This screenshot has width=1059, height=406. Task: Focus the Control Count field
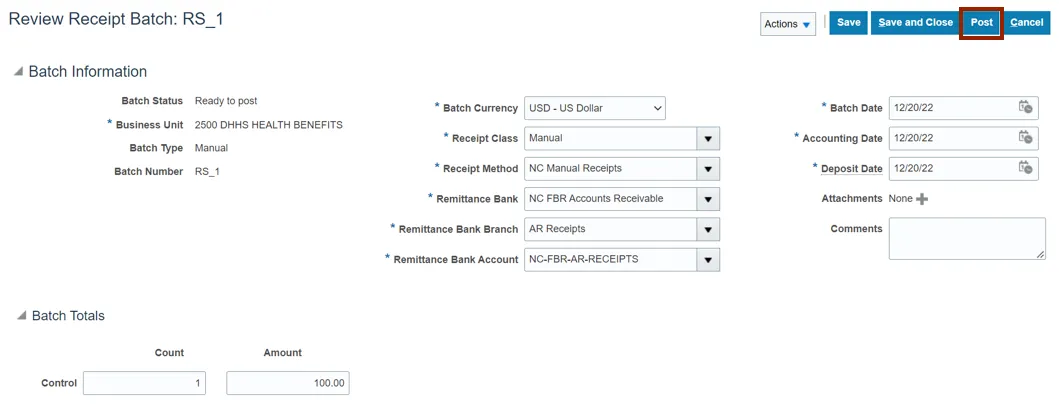tap(144, 383)
